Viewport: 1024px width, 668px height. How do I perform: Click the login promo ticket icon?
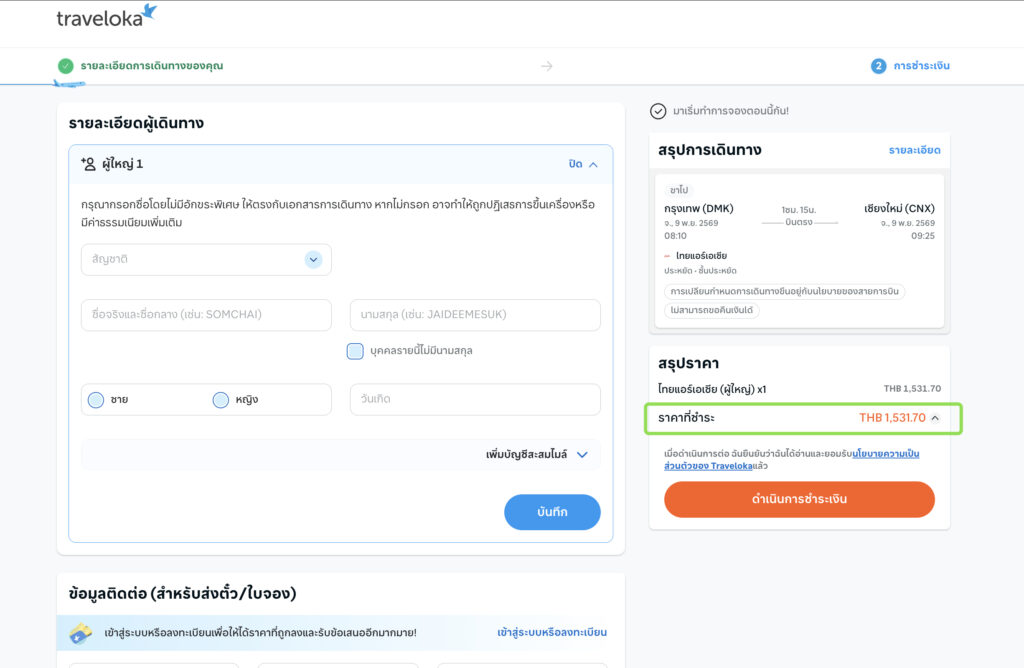[81, 633]
